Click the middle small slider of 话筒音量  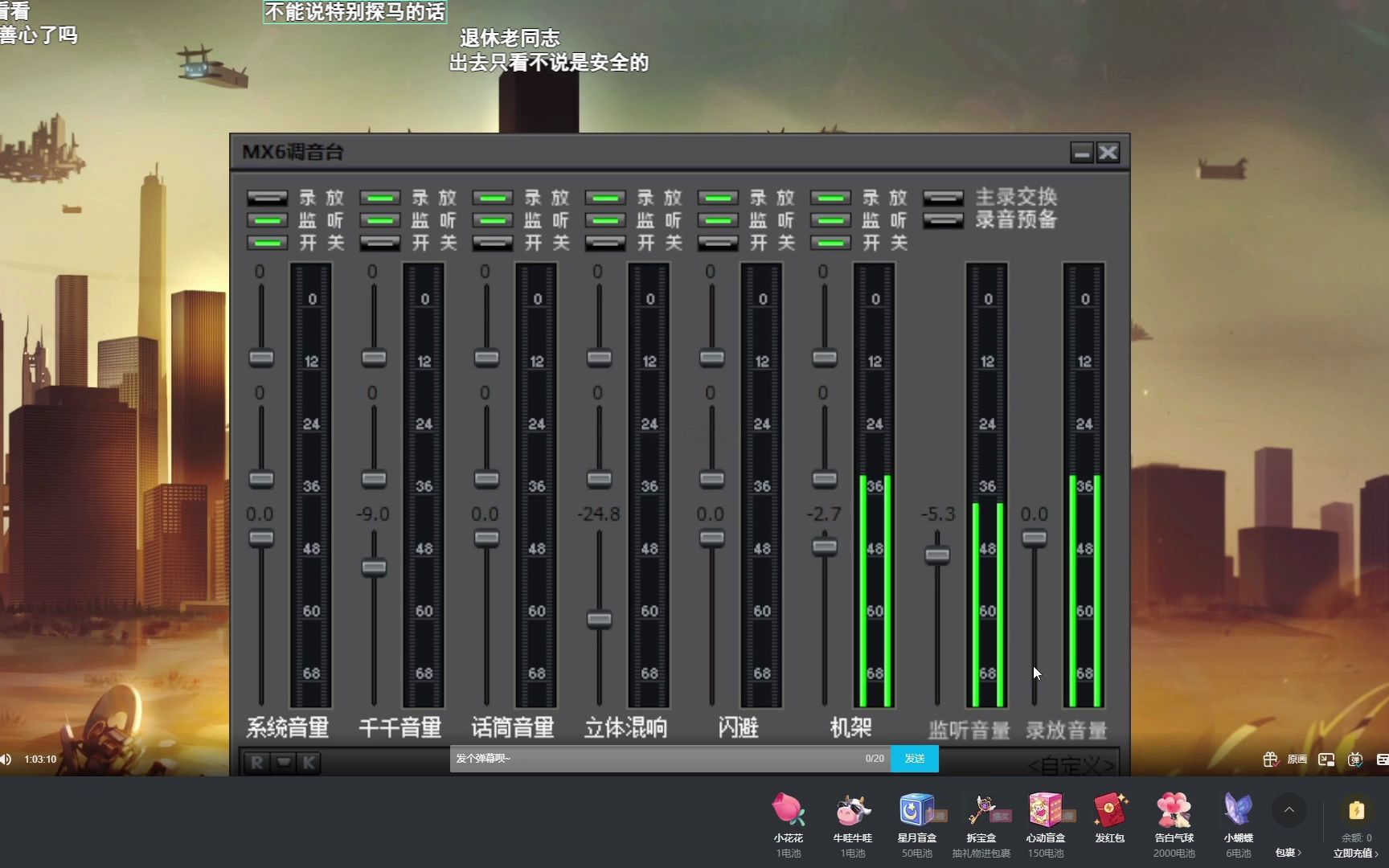coord(486,479)
